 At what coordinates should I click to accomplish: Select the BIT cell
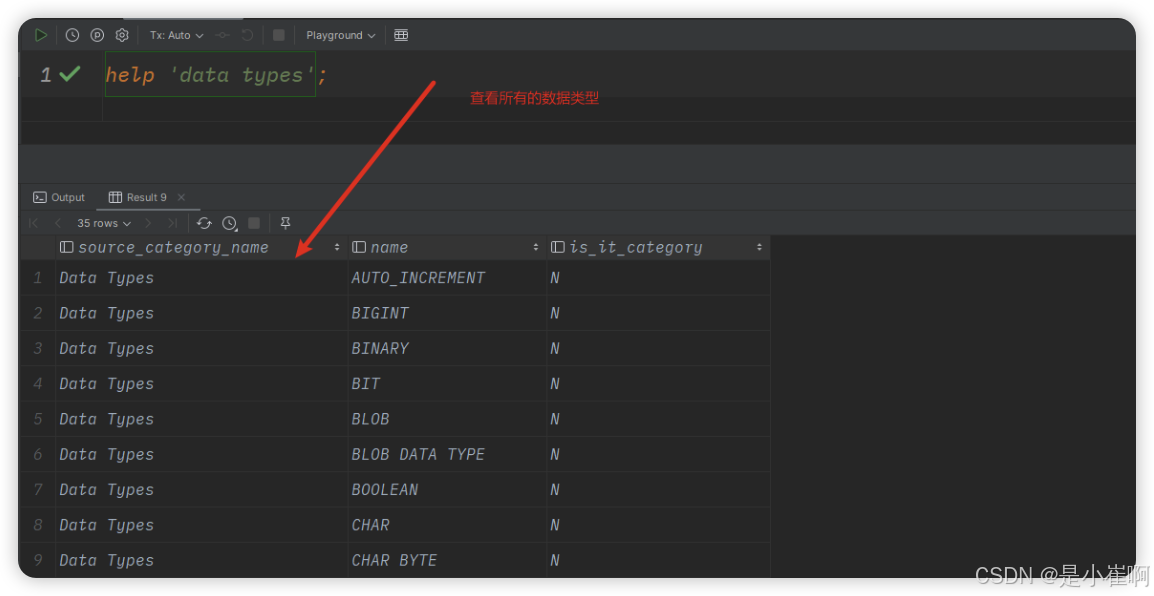pyautogui.click(x=447, y=383)
